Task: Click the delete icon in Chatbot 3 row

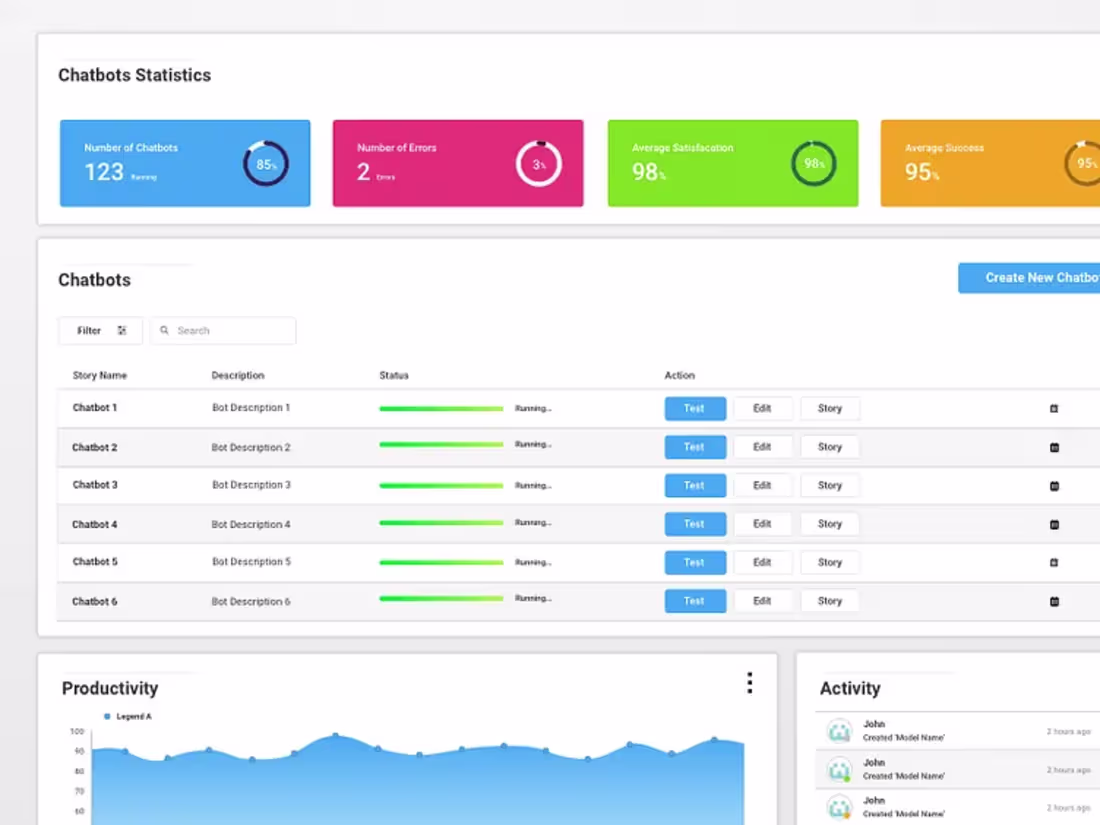Action: click(x=1054, y=486)
